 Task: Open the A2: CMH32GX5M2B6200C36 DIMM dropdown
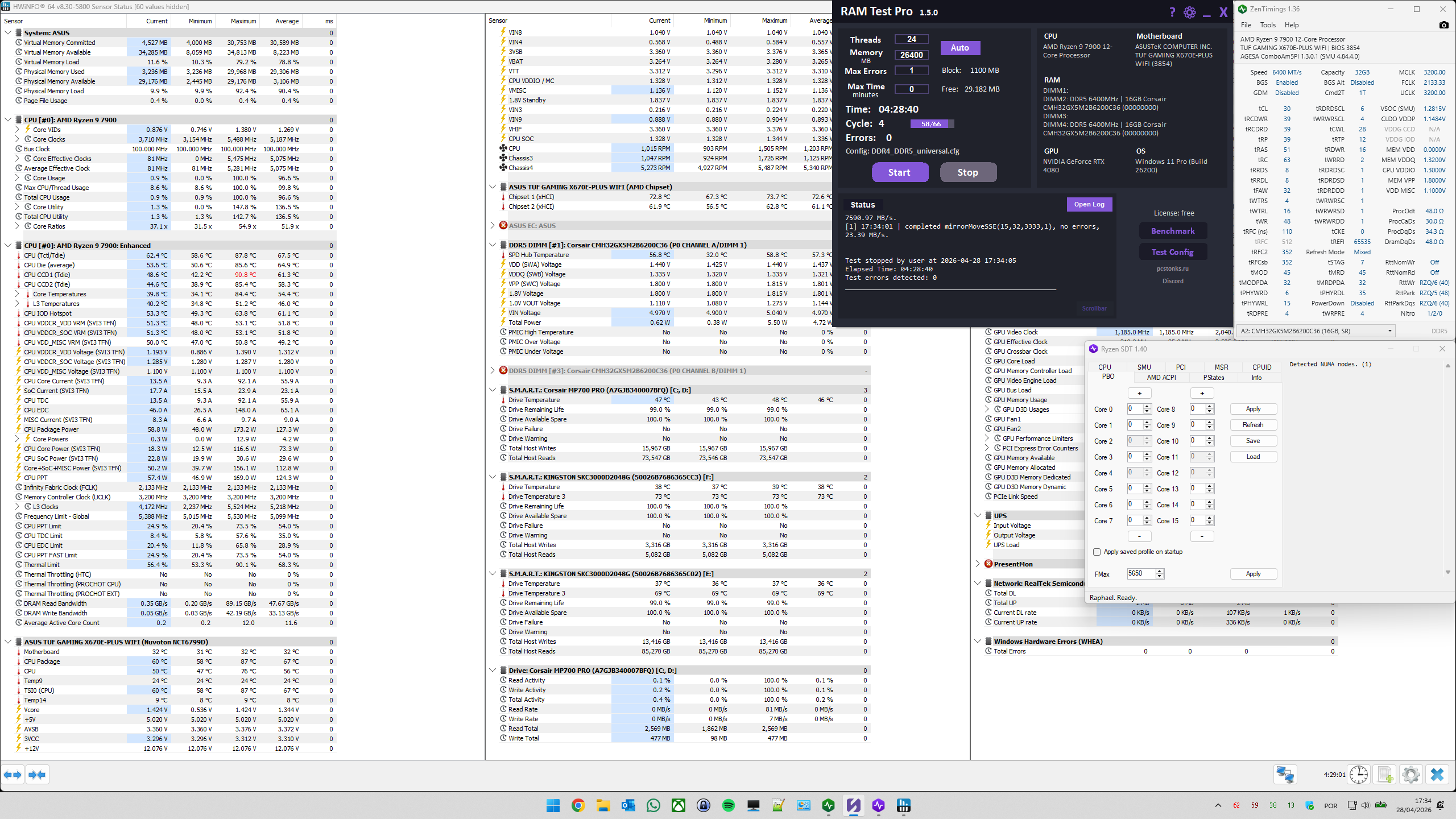1316,331
